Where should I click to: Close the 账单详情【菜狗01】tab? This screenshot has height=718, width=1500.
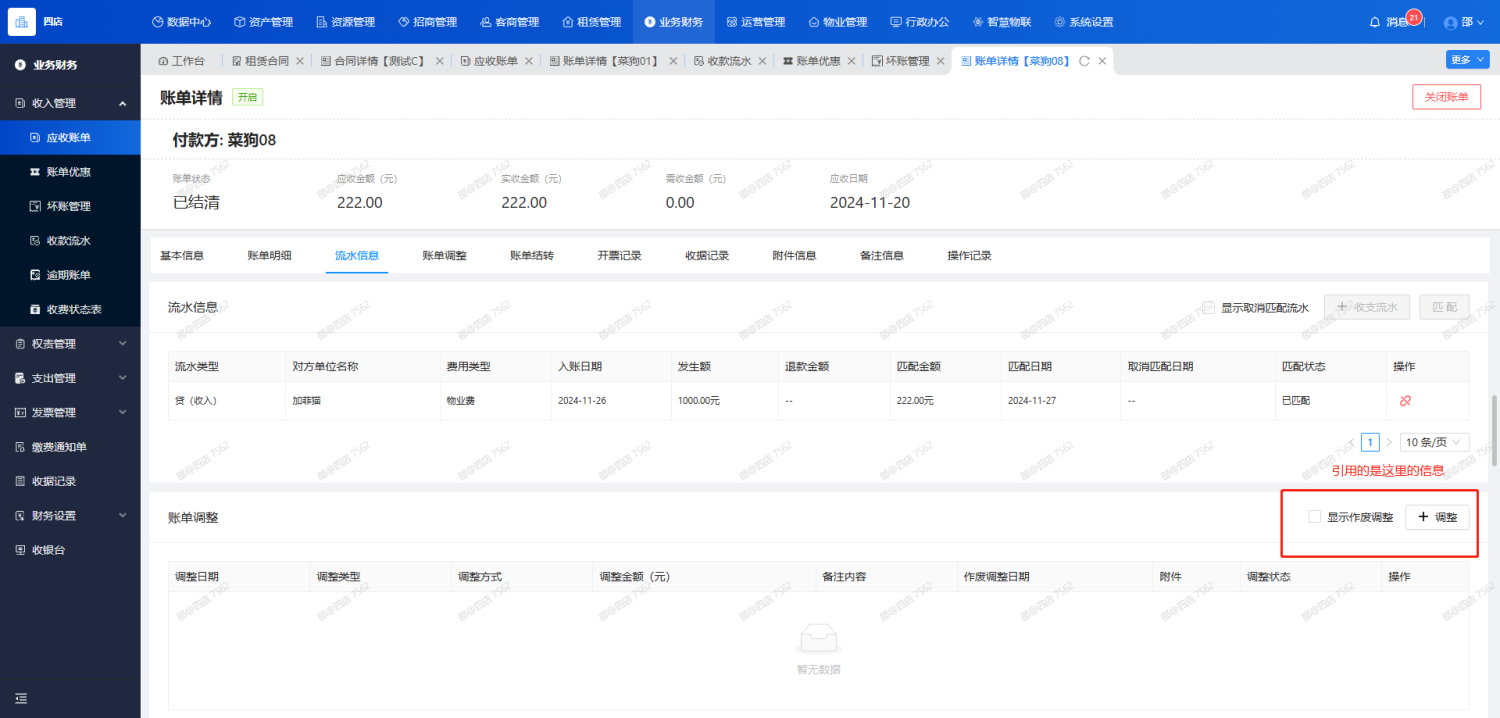tap(672, 61)
